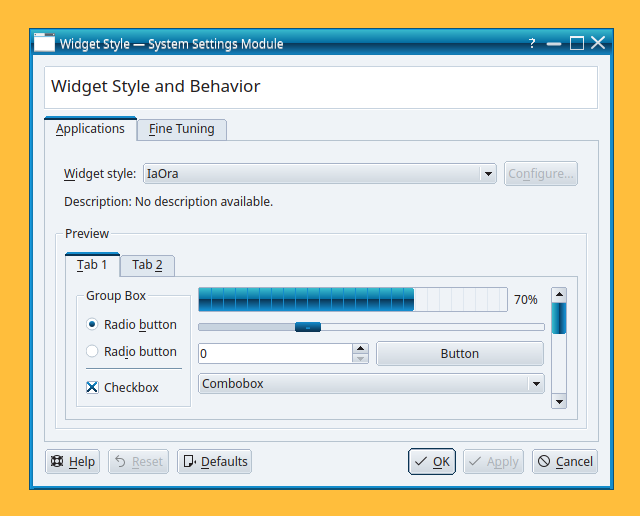This screenshot has height=516, width=640.
Task: Click the preview scrollbar down arrow
Action: tap(559, 401)
